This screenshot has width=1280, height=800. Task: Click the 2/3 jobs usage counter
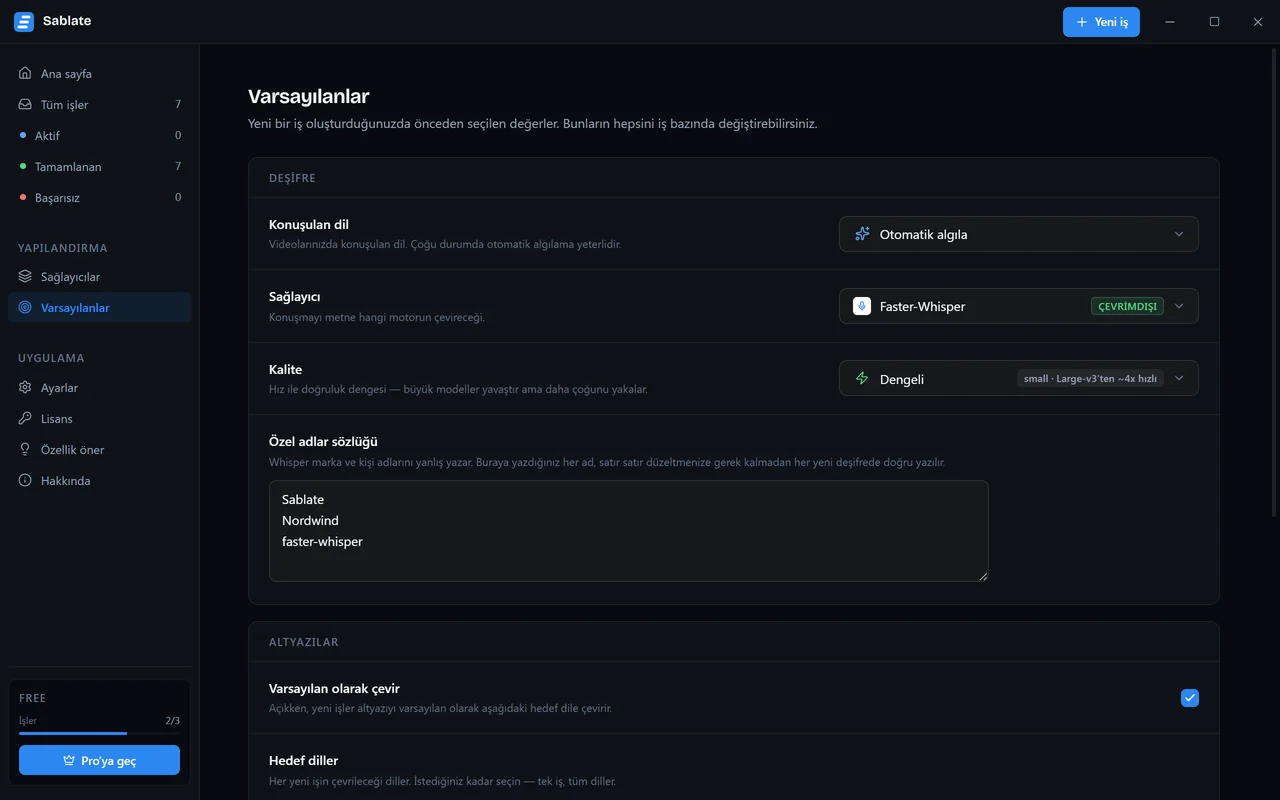coord(173,720)
